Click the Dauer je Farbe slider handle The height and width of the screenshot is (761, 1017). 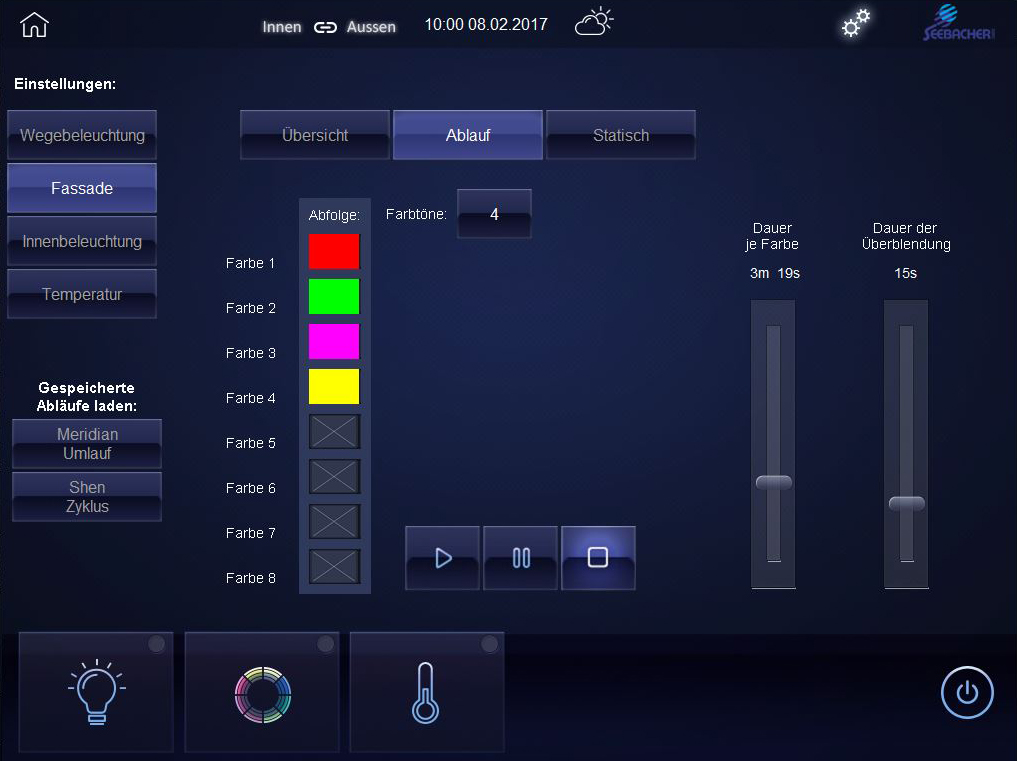(773, 483)
